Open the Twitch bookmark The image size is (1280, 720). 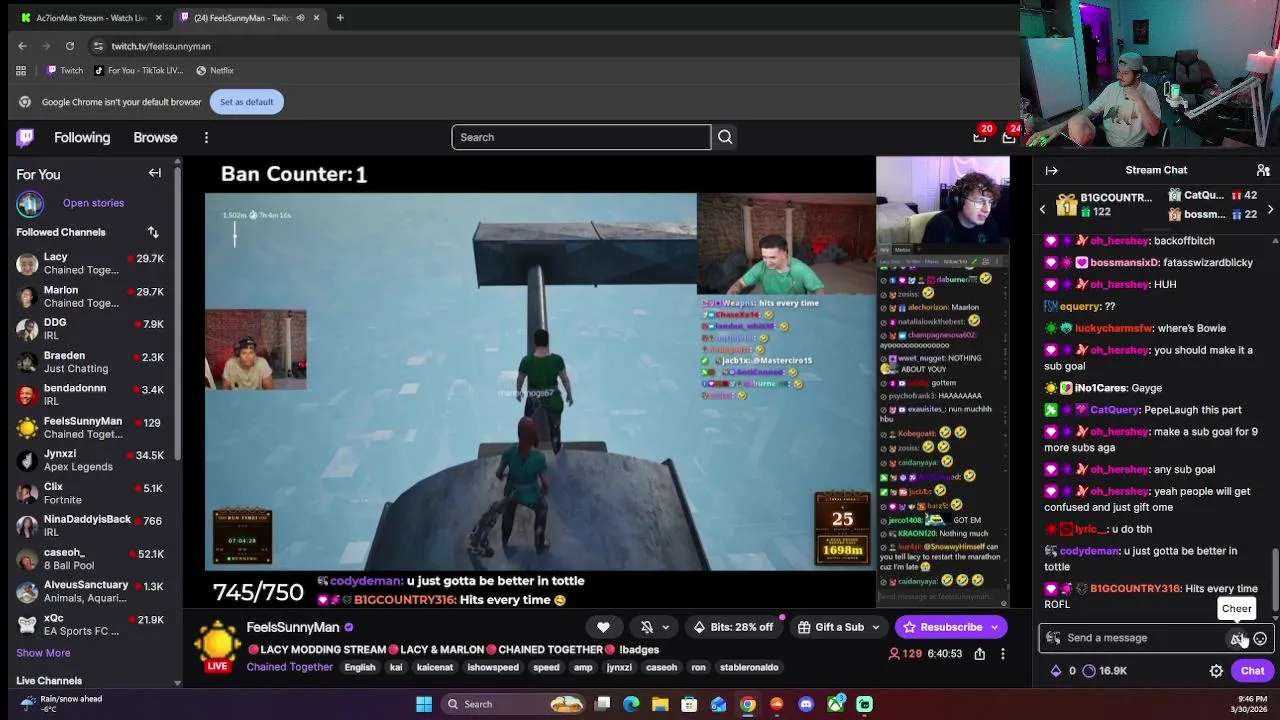(65, 70)
